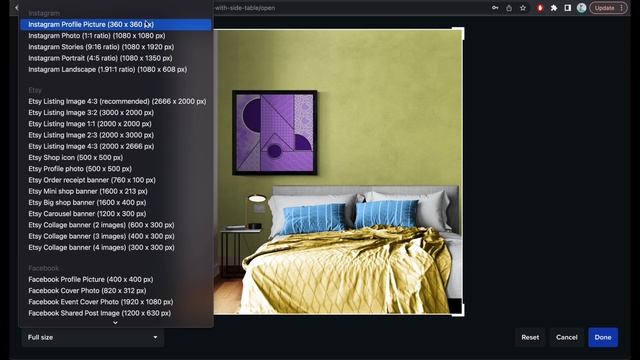Grab the top-right crop corner handle
This screenshot has height=360, width=640.
coord(459,33)
